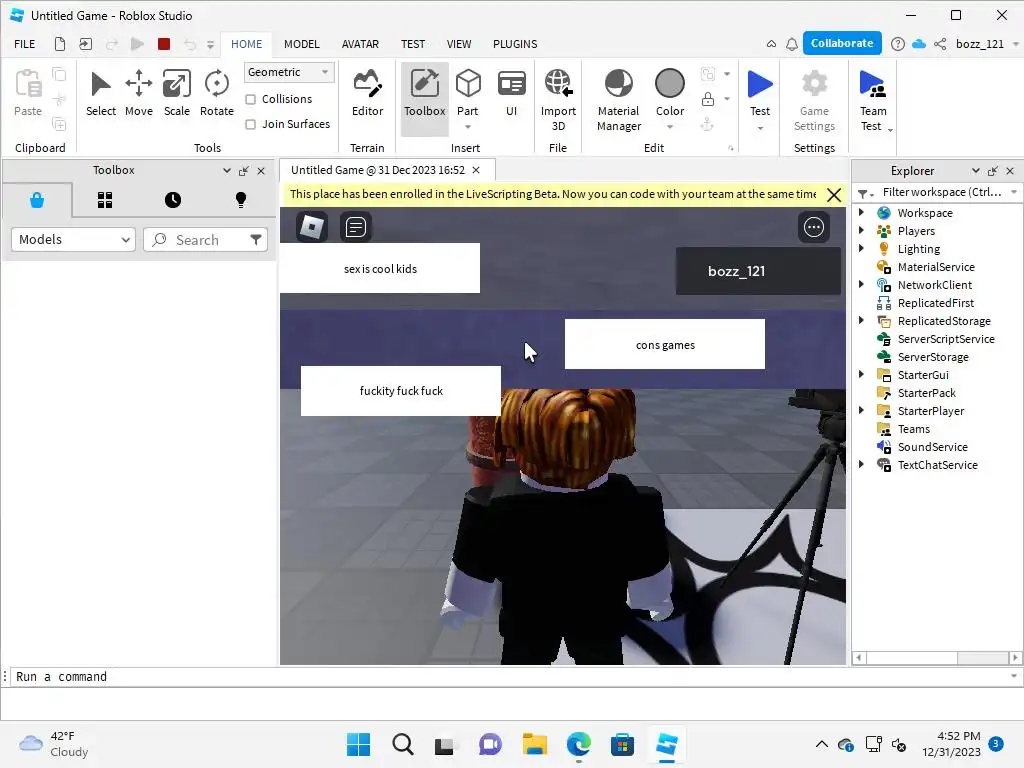Dismiss the LiveScripting Beta banner
The image size is (1024, 768).
[834, 195]
